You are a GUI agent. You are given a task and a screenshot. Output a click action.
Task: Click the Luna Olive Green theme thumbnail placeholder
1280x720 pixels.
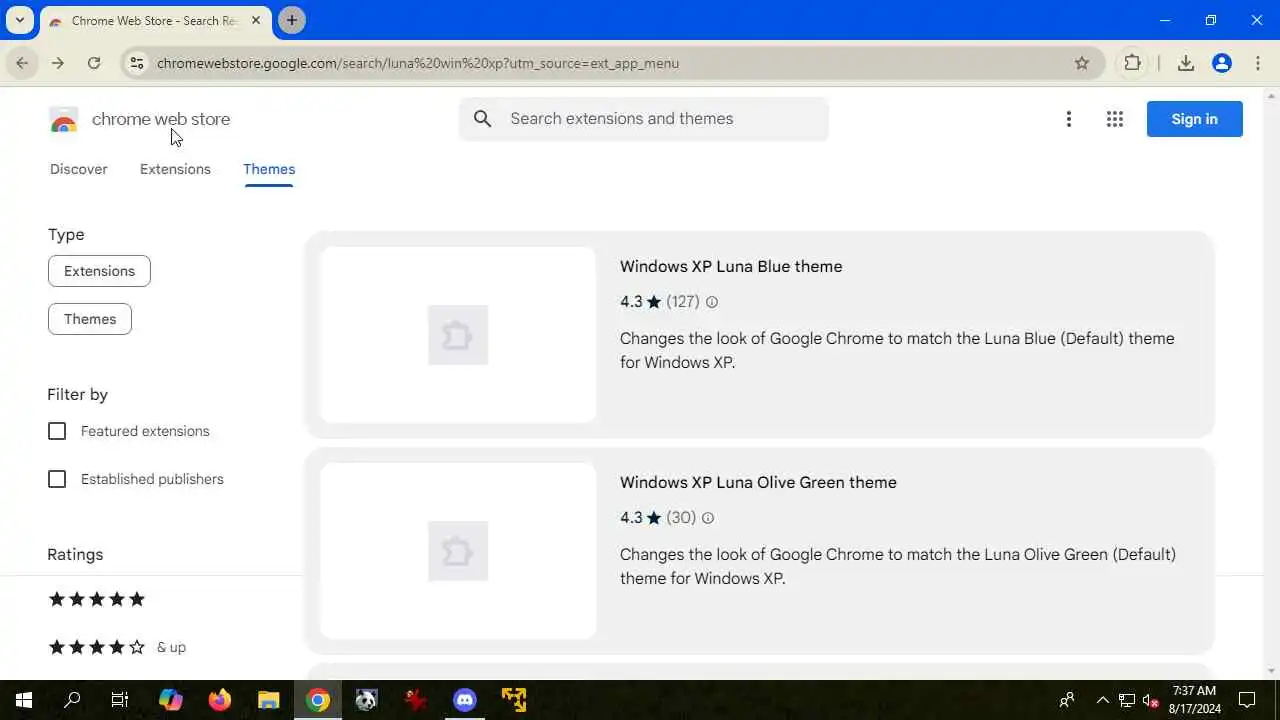pos(458,551)
